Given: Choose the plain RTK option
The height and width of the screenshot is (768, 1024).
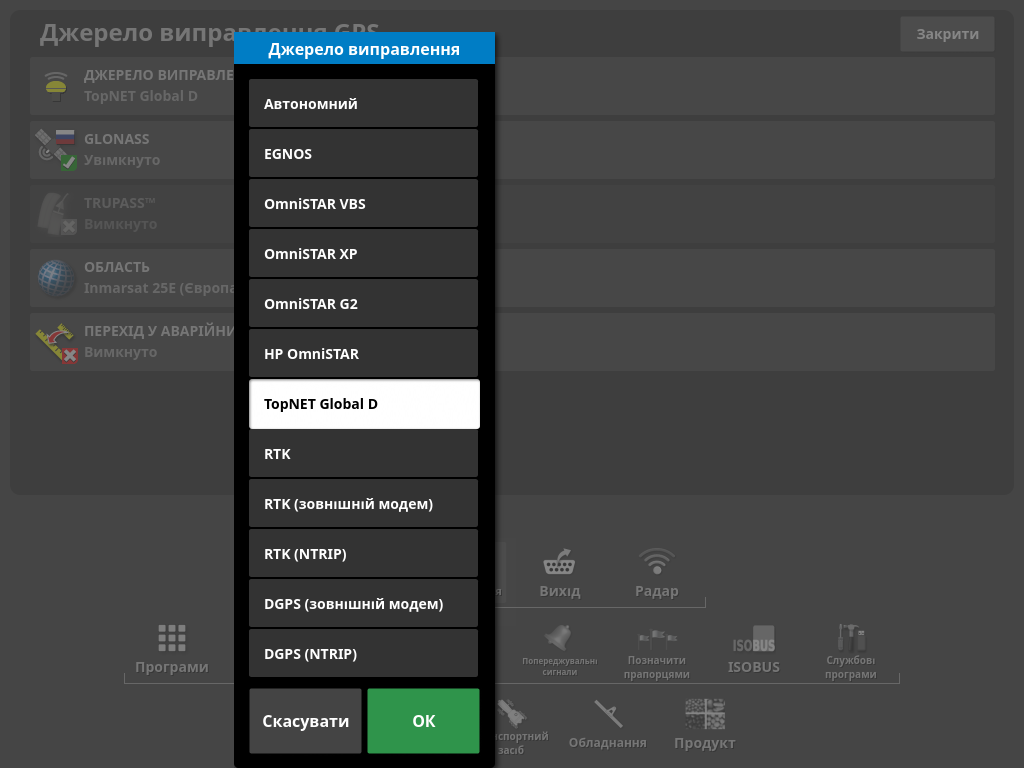Looking at the screenshot, I should point(363,454).
